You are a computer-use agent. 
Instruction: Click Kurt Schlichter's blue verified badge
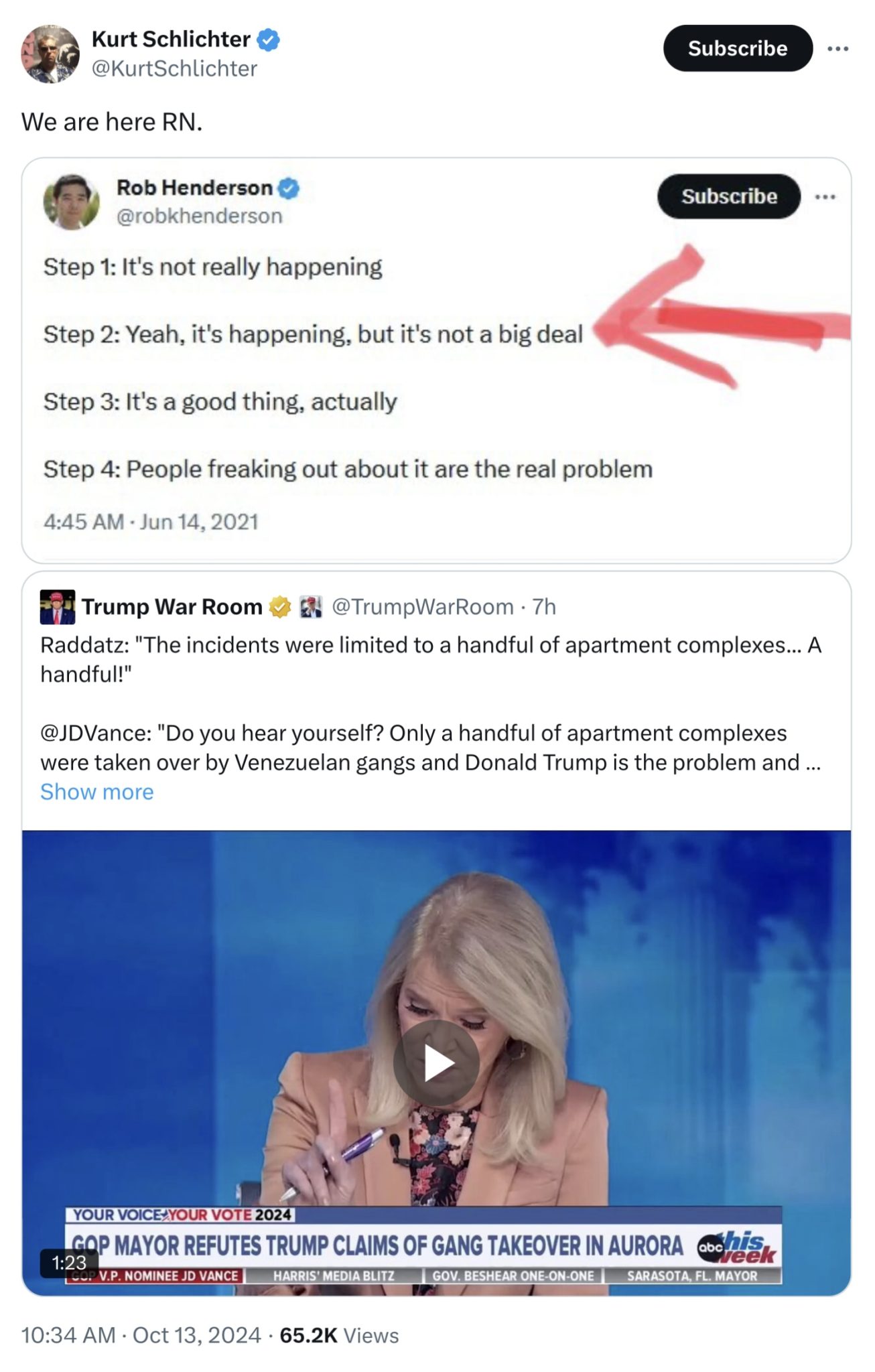[x=269, y=40]
